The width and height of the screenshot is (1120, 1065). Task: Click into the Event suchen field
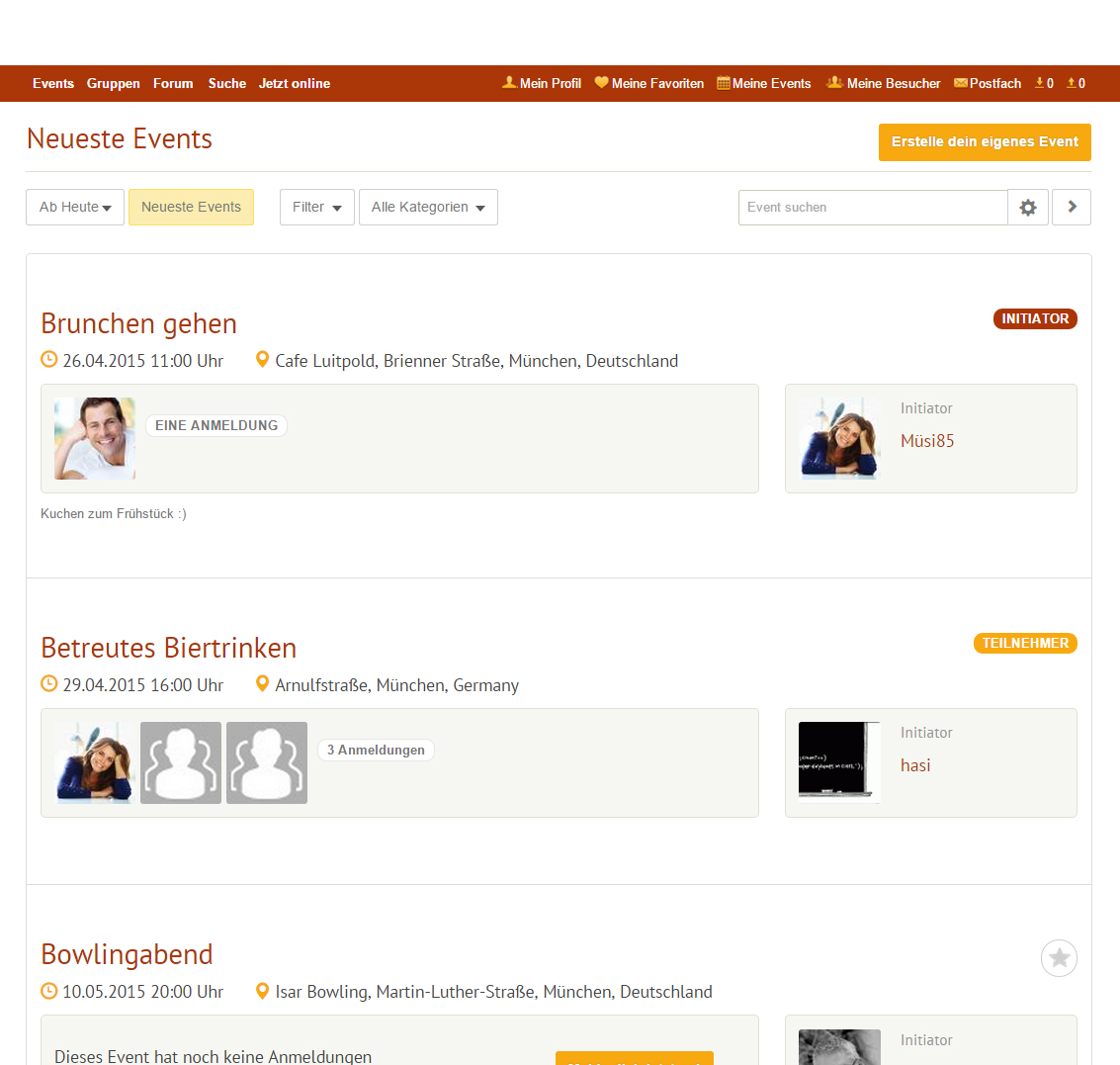point(872,208)
